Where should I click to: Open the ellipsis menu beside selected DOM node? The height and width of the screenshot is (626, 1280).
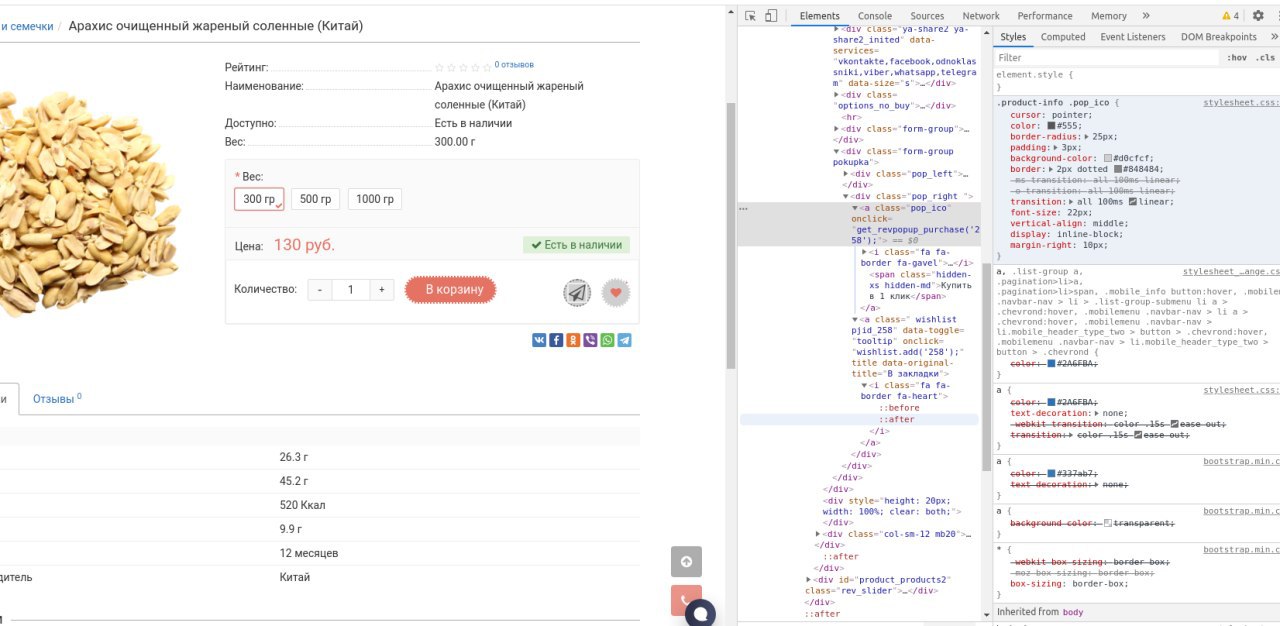(743, 208)
